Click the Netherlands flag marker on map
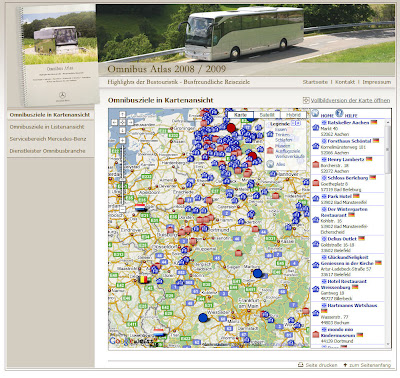Screen dimensions: 400x378 (x=140, y=207)
